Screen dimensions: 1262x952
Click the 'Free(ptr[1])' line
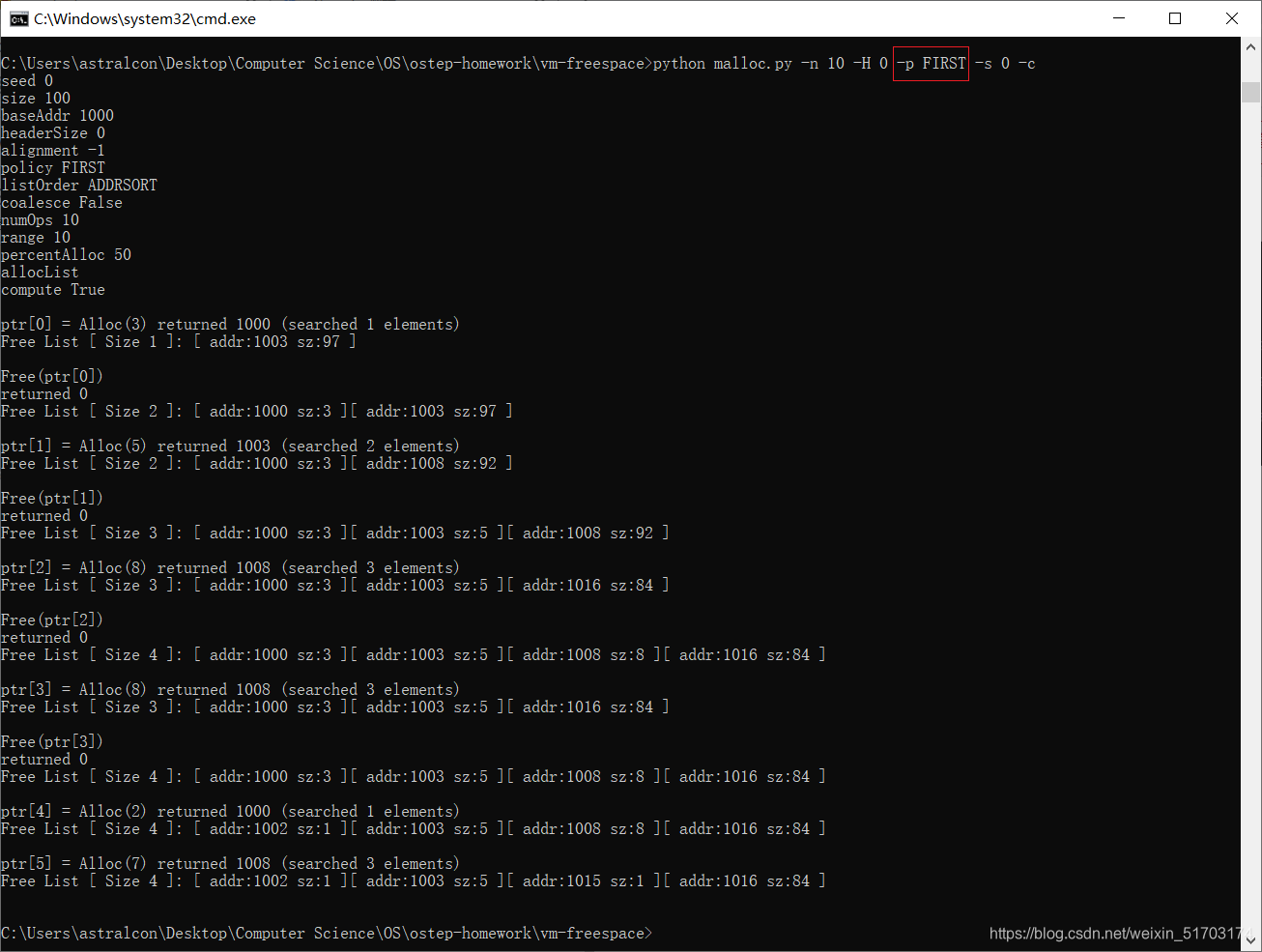52,499
